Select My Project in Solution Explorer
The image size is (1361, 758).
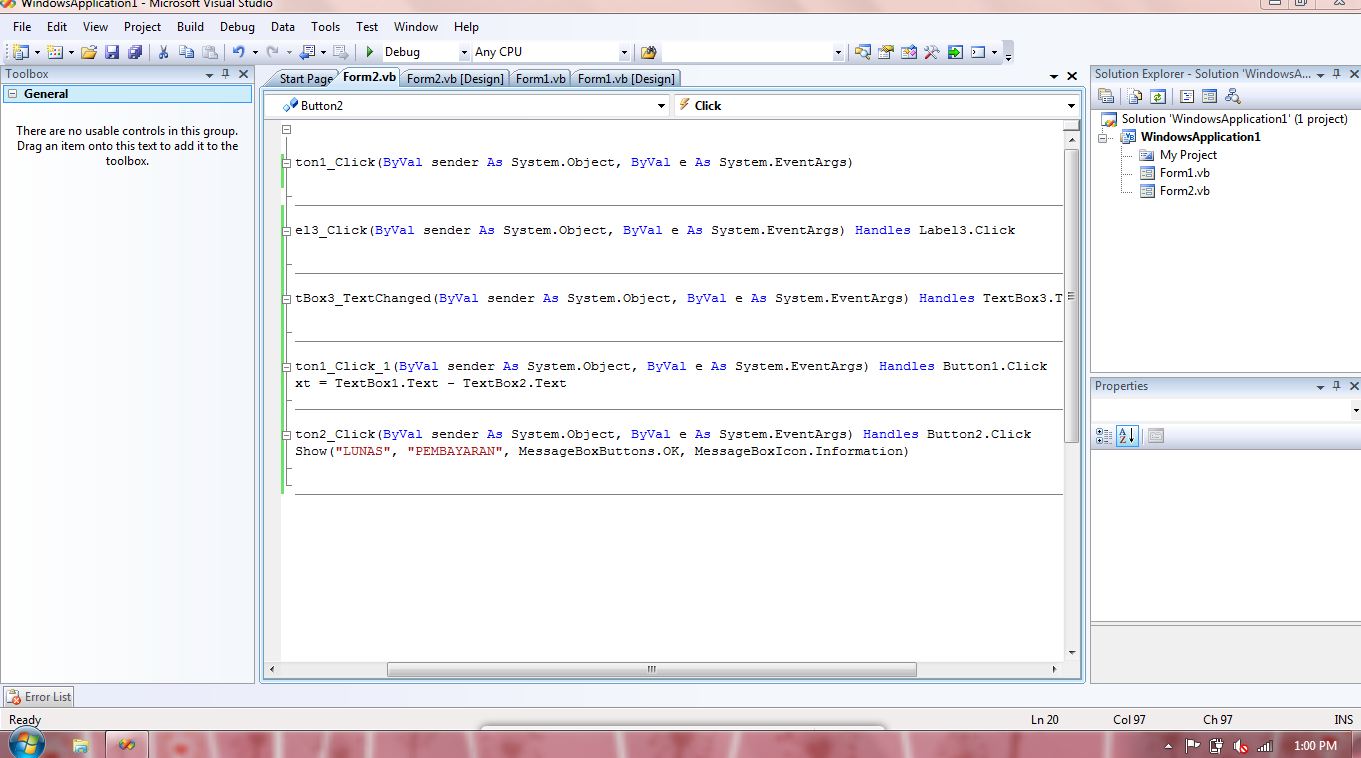[1188, 155]
